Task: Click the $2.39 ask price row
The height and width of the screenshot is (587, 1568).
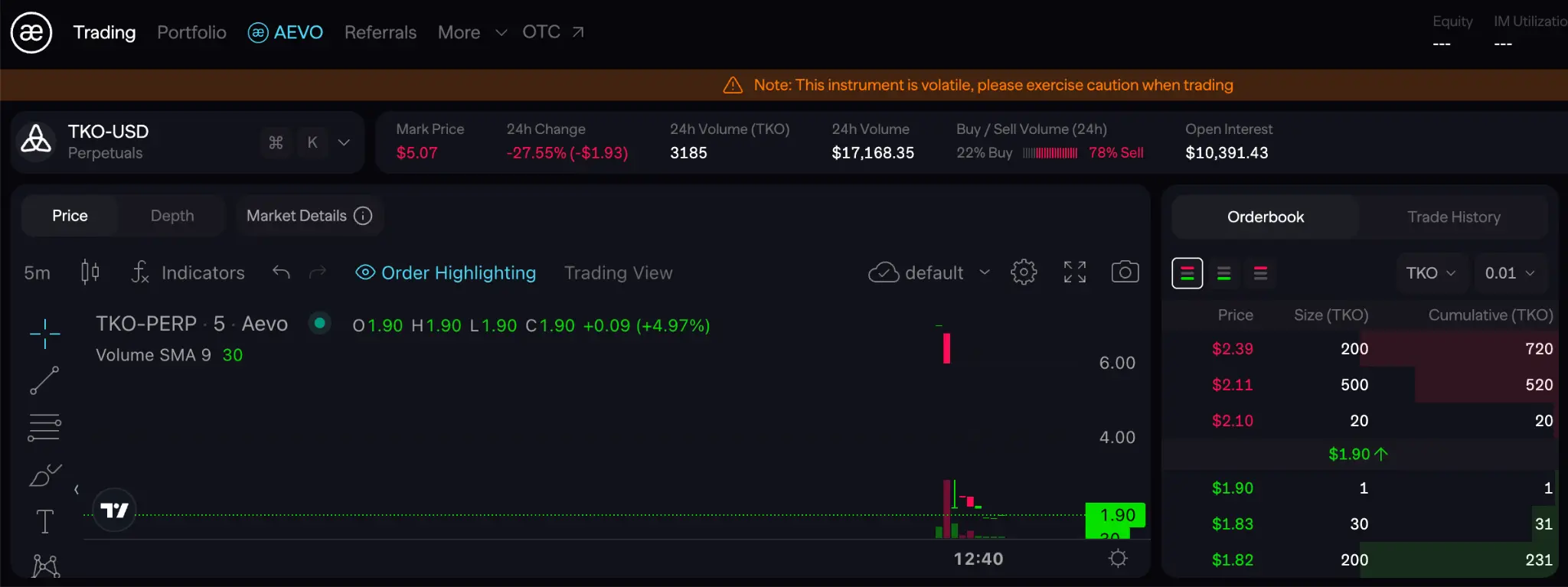Action: (1232, 349)
